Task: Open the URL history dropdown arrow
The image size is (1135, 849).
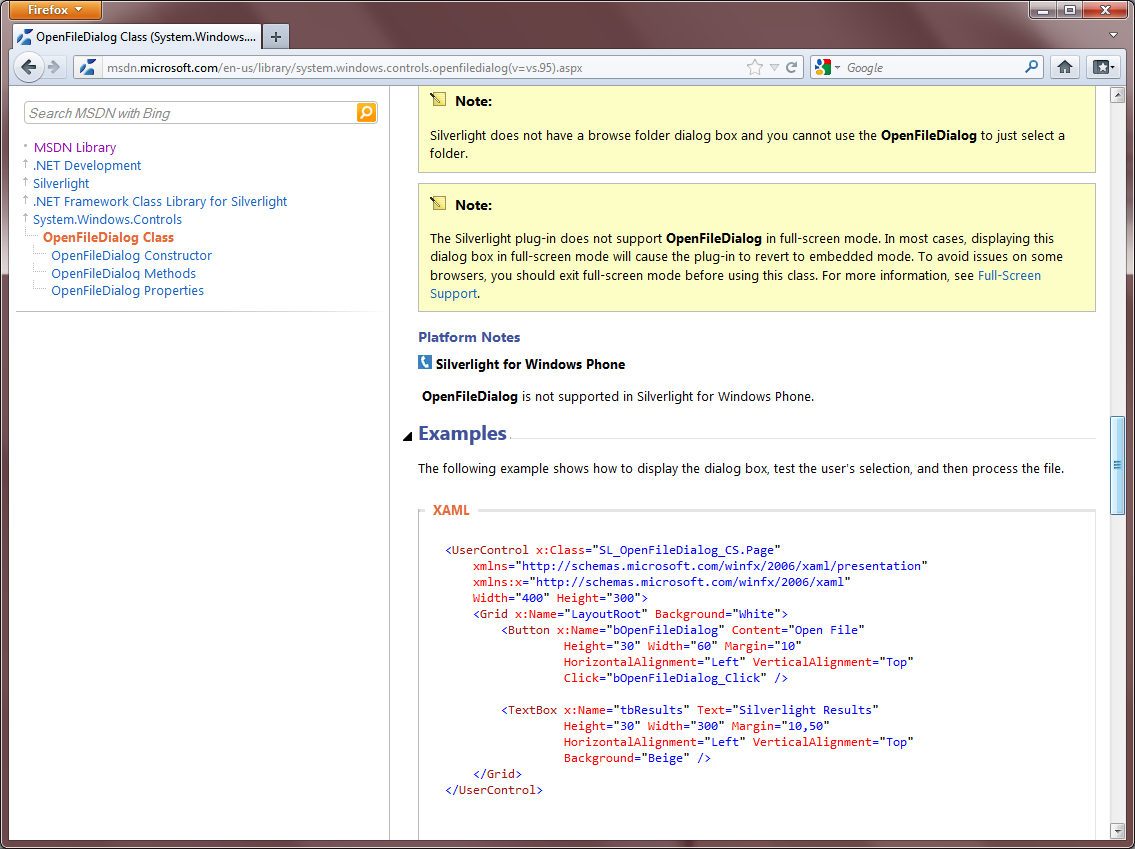Action: click(x=774, y=67)
